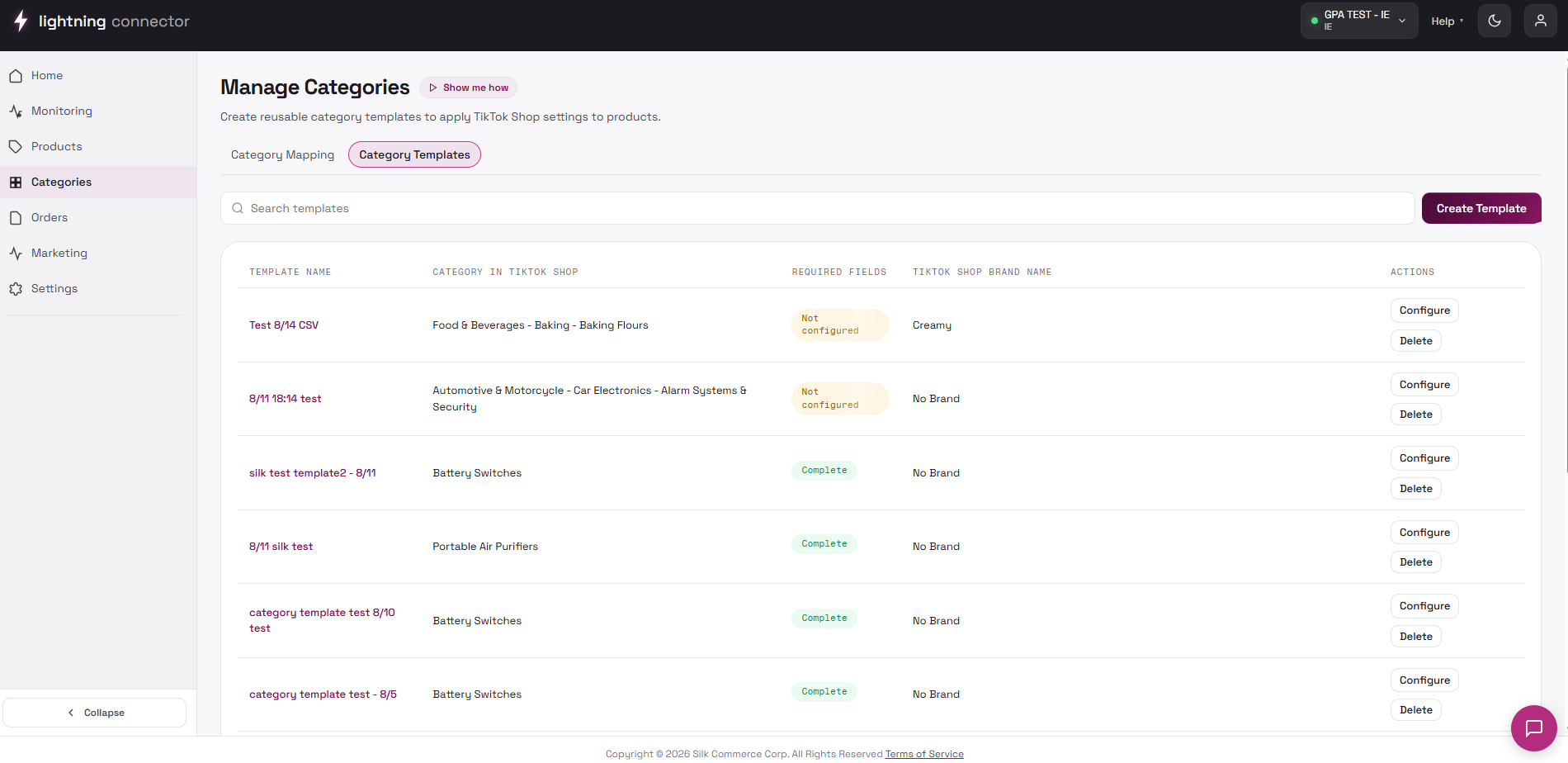The width and height of the screenshot is (1568, 763).
Task: Click the lightning connector logo
Action: point(102,21)
